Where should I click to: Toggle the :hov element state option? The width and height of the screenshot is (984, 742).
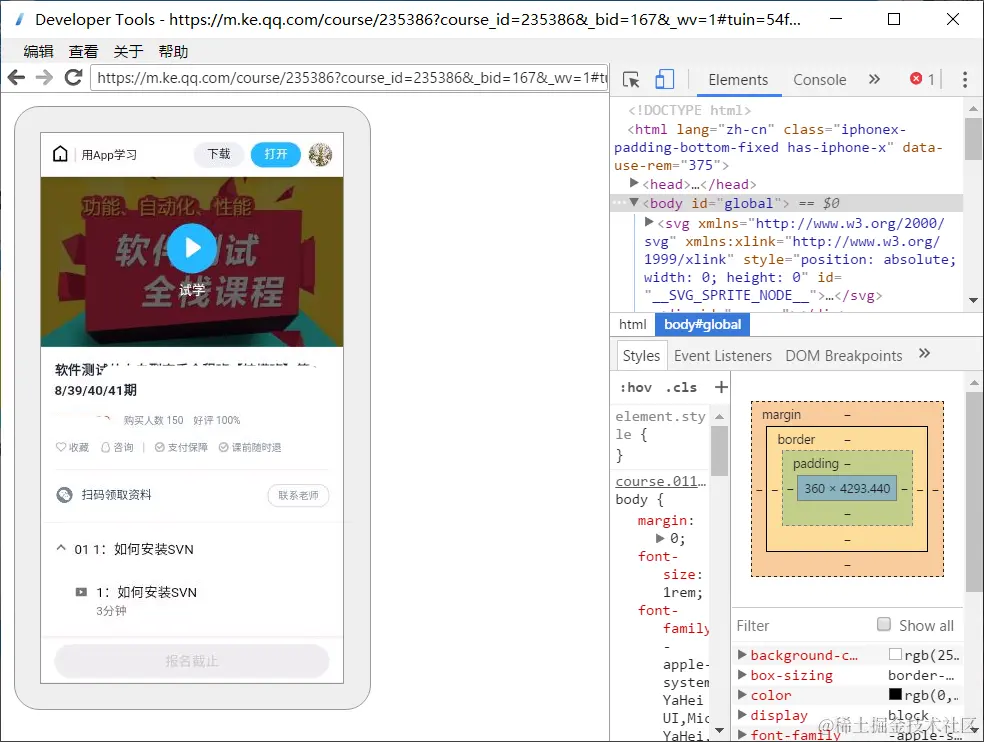(636, 387)
